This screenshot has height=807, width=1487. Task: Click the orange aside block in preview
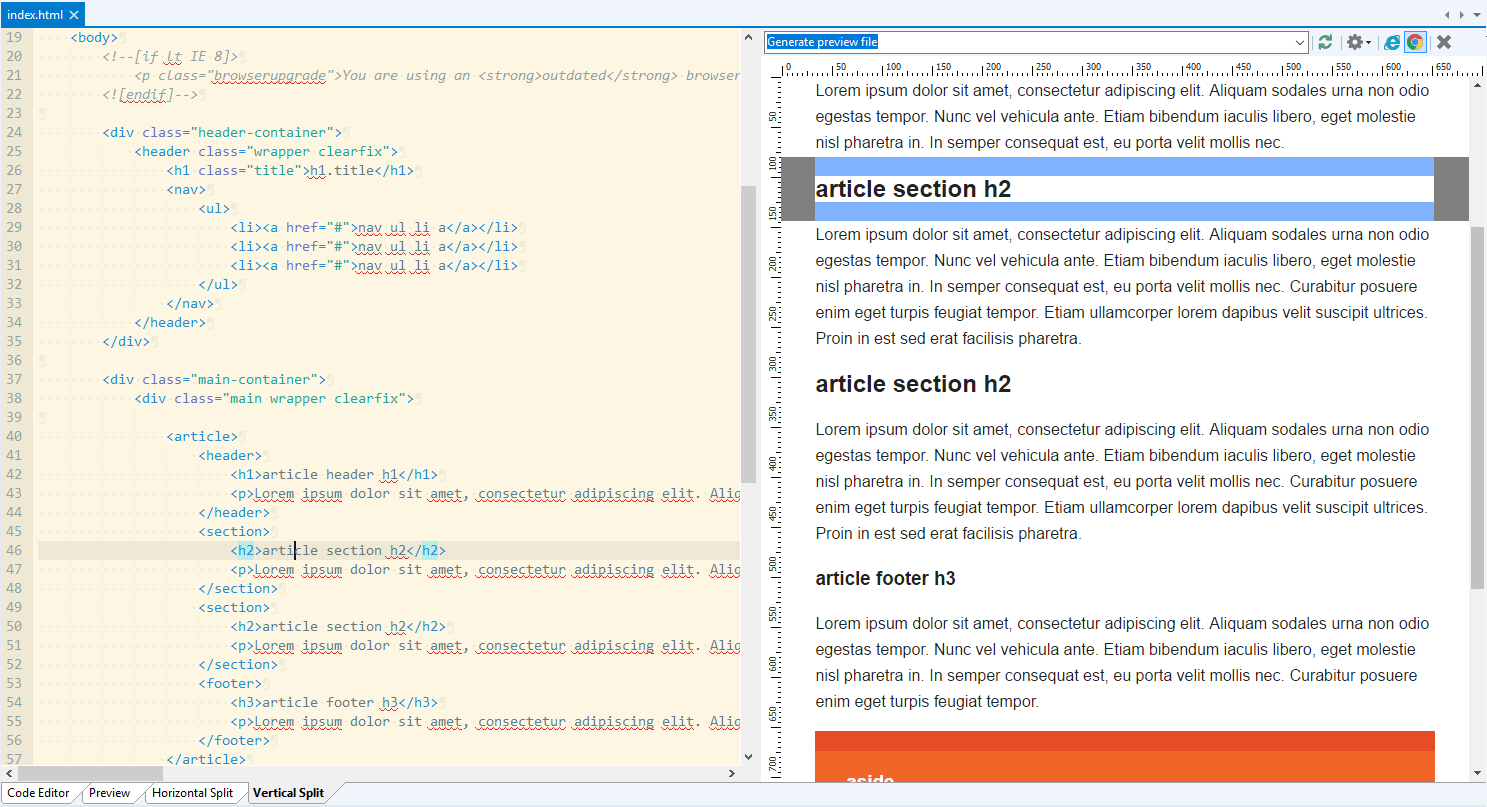pyautogui.click(x=1124, y=757)
